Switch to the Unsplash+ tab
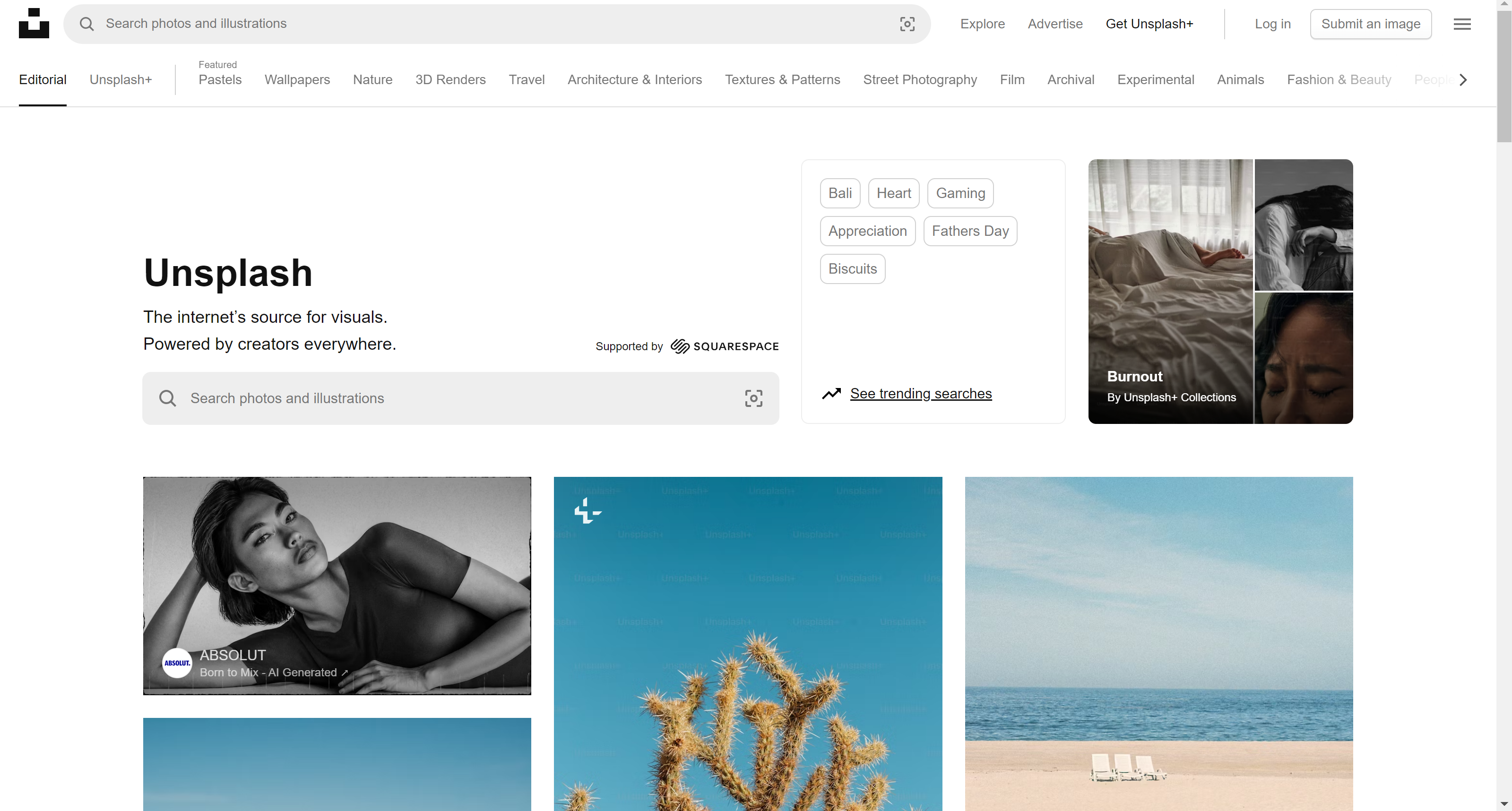This screenshot has width=1512, height=811. coord(121,80)
